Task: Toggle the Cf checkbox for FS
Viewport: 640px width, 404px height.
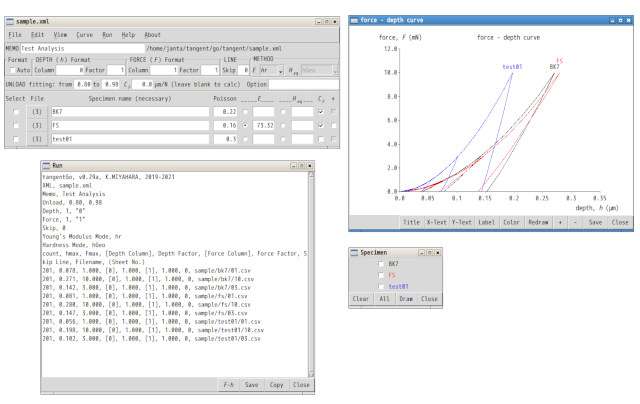Action: pos(321,126)
